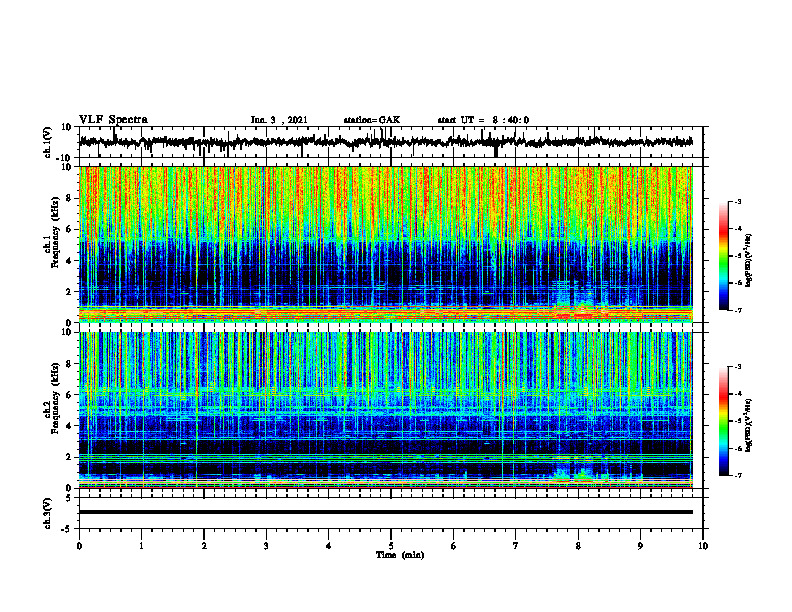This screenshot has height=612, width=792.
Task: Click the '-3' label on ch.2 color bar
Action: tap(738, 367)
